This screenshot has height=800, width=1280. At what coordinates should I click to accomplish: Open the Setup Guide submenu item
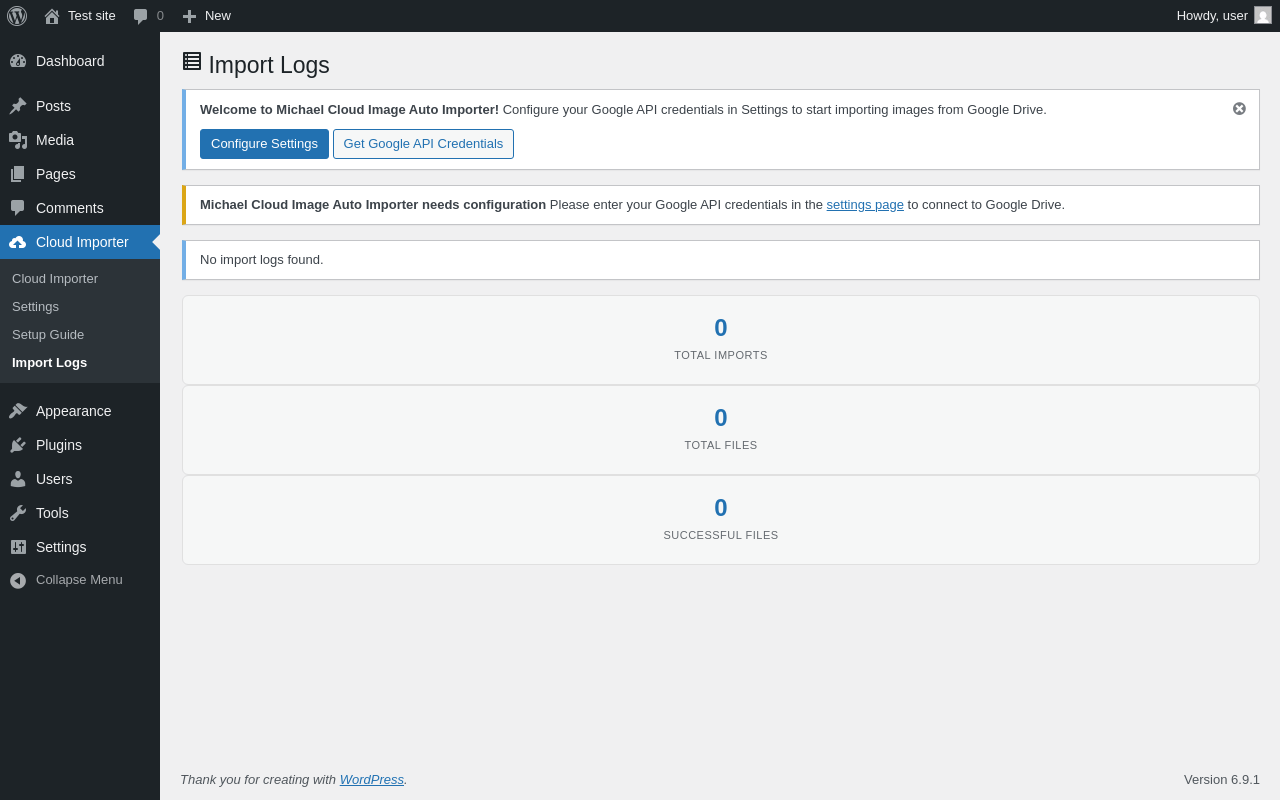(x=48, y=335)
